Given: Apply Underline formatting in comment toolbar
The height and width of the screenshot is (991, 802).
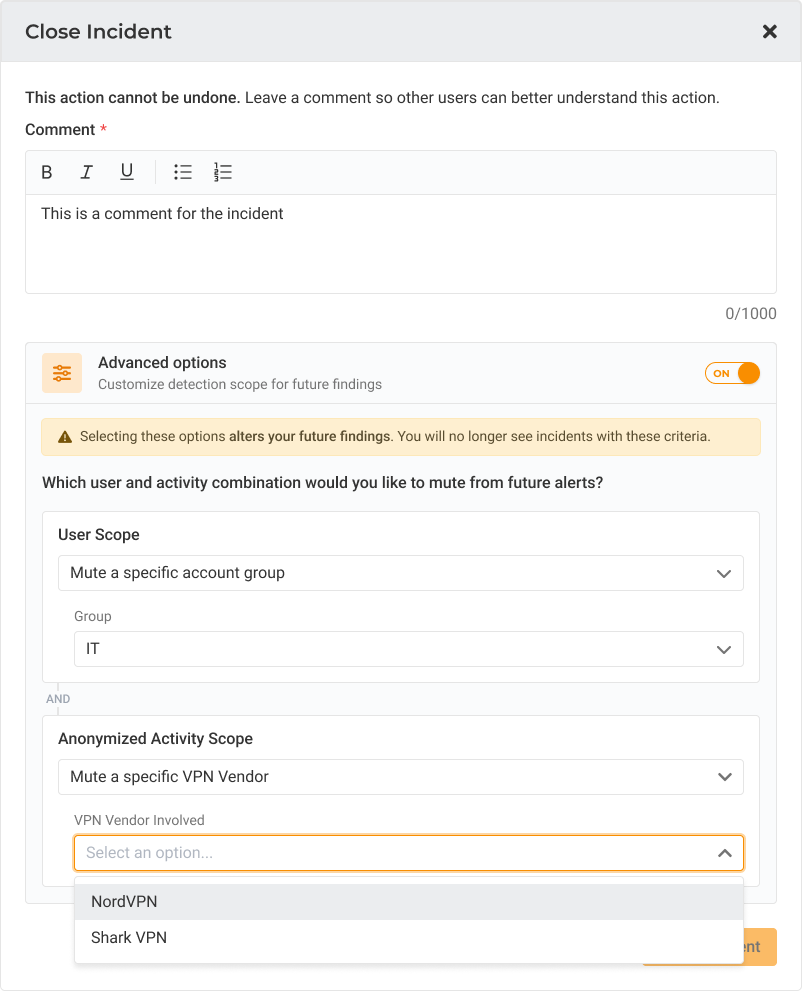Looking at the screenshot, I should pos(127,173).
